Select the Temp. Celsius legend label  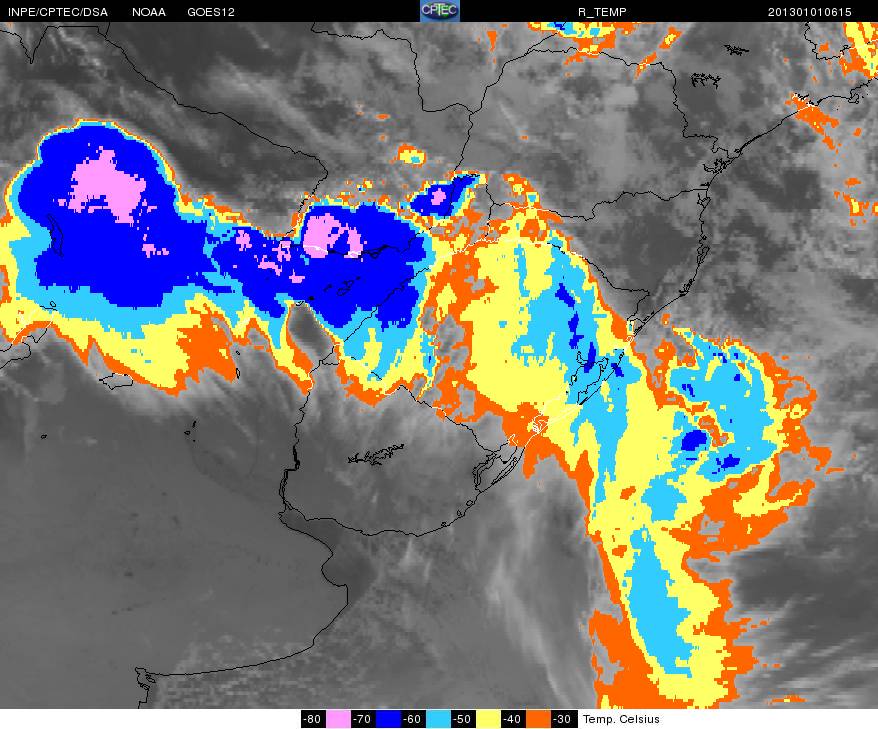pos(621,719)
